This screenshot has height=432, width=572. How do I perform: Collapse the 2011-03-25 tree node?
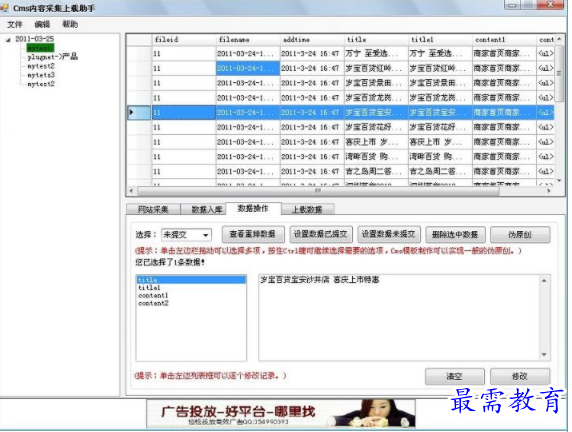pos(8,40)
